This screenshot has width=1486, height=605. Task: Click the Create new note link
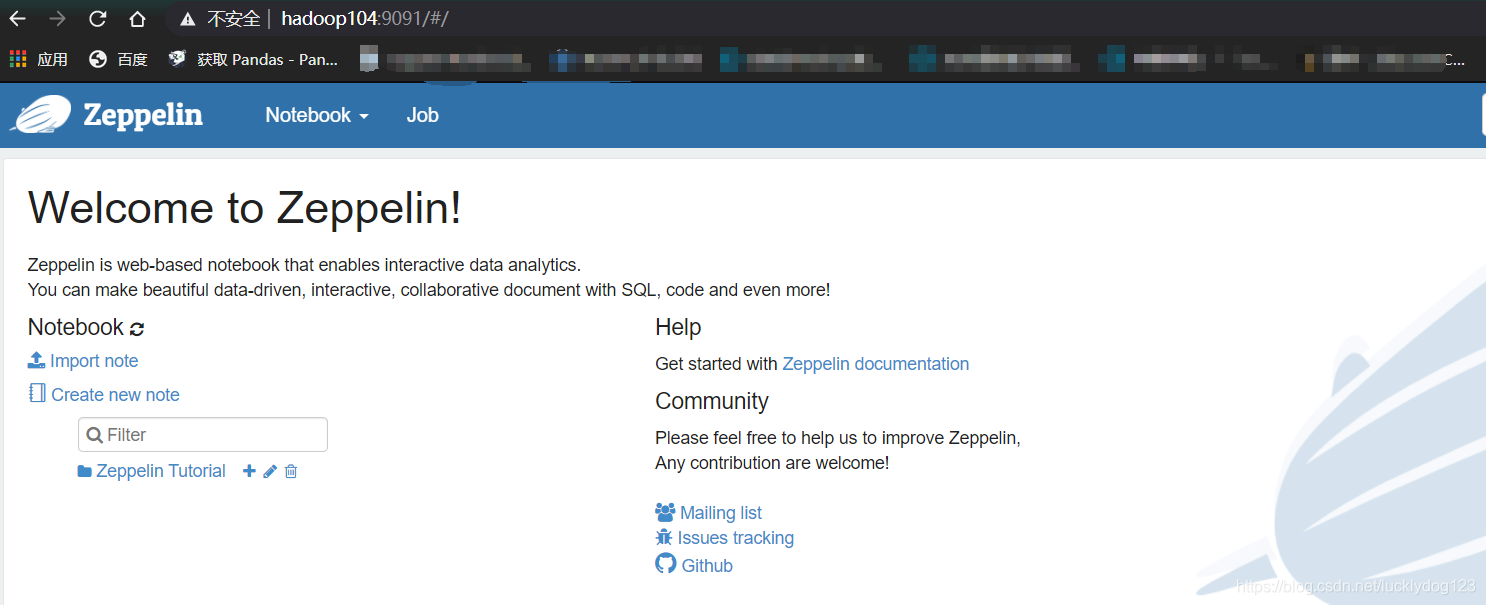coord(115,395)
